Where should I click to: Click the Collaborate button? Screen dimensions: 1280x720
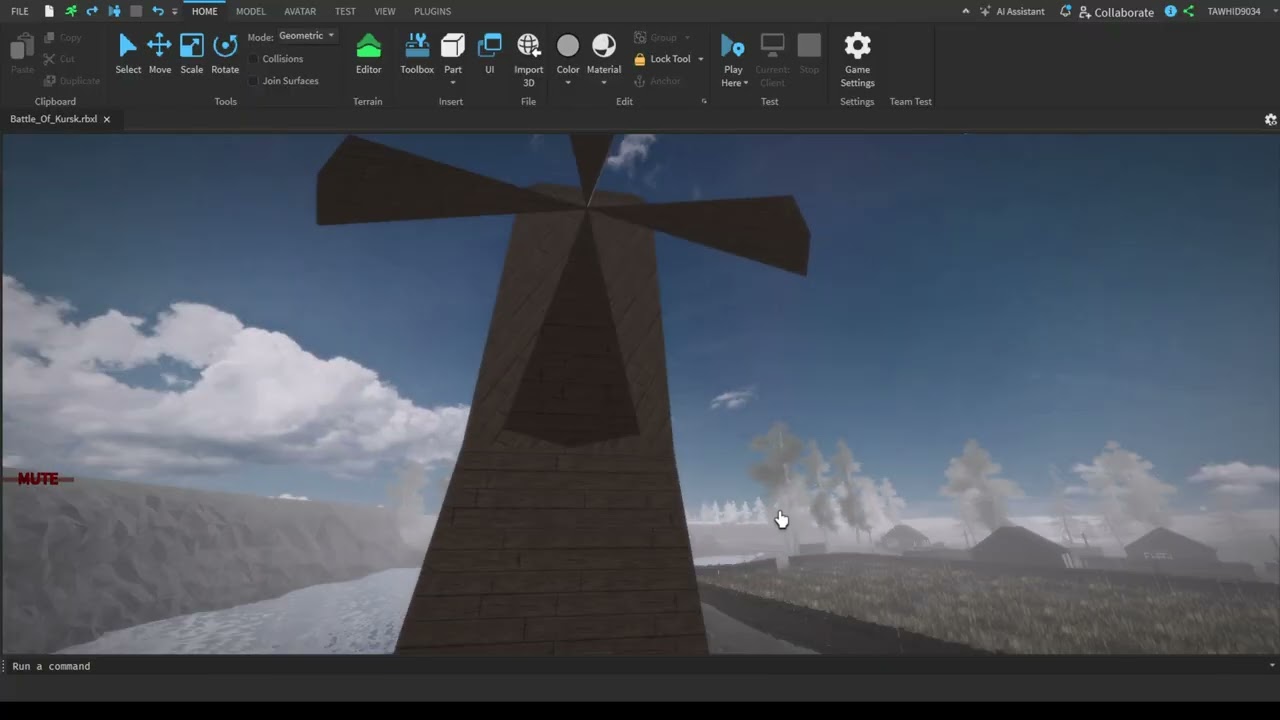click(x=1116, y=12)
